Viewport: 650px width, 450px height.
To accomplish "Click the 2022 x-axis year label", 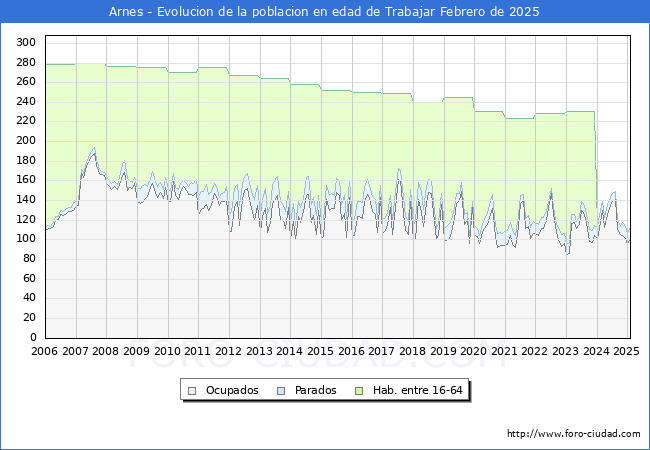I will (534, 351).
